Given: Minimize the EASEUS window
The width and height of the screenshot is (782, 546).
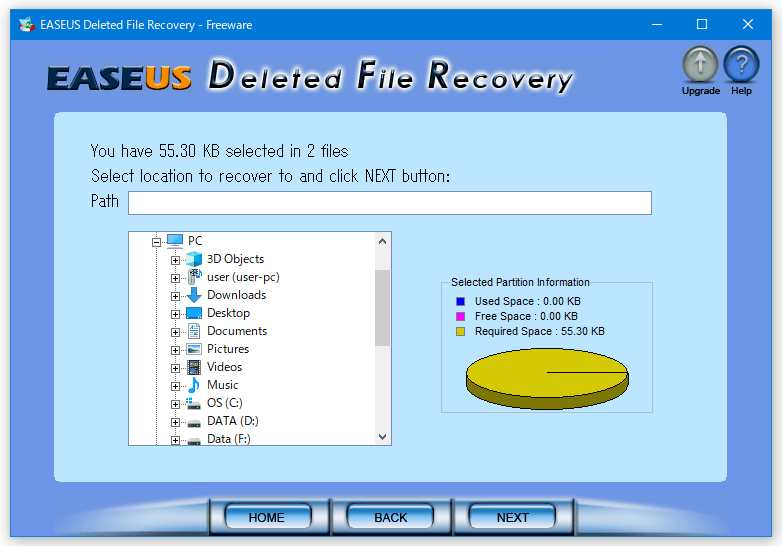Looking at the screenshot, I should click(x=657, y=24).
